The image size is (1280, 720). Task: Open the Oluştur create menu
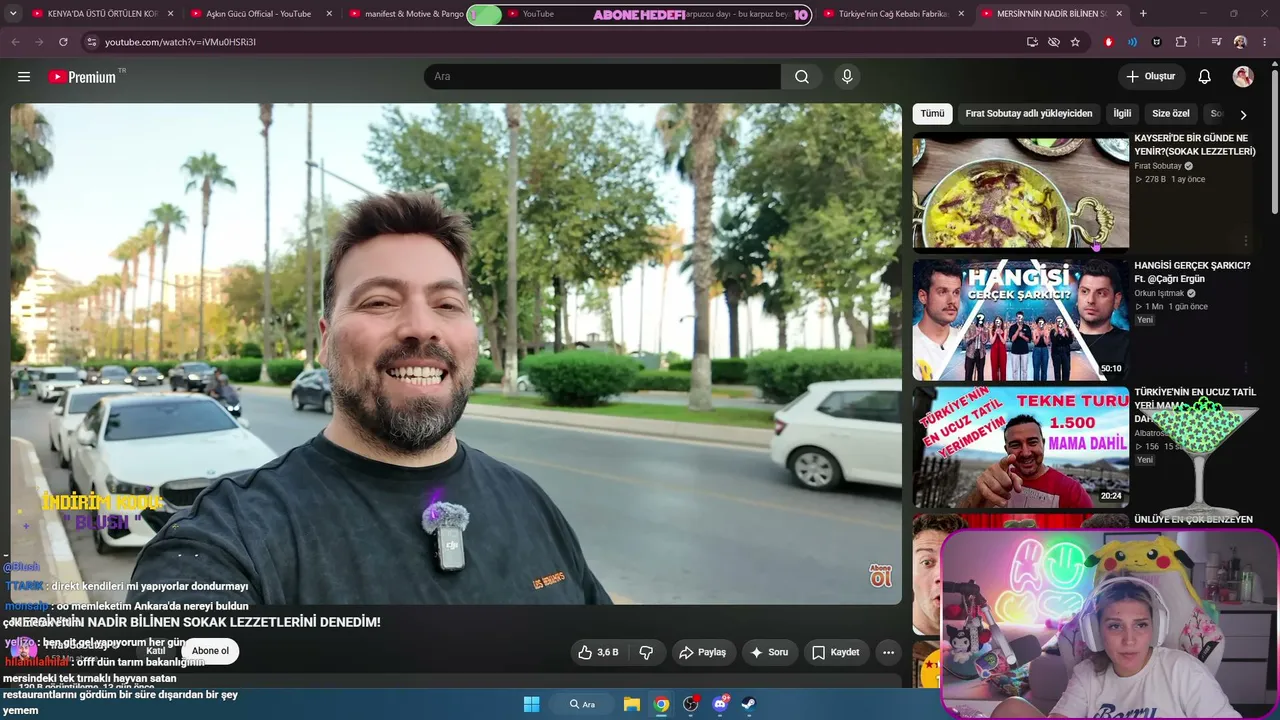[x=1151, y=77]
